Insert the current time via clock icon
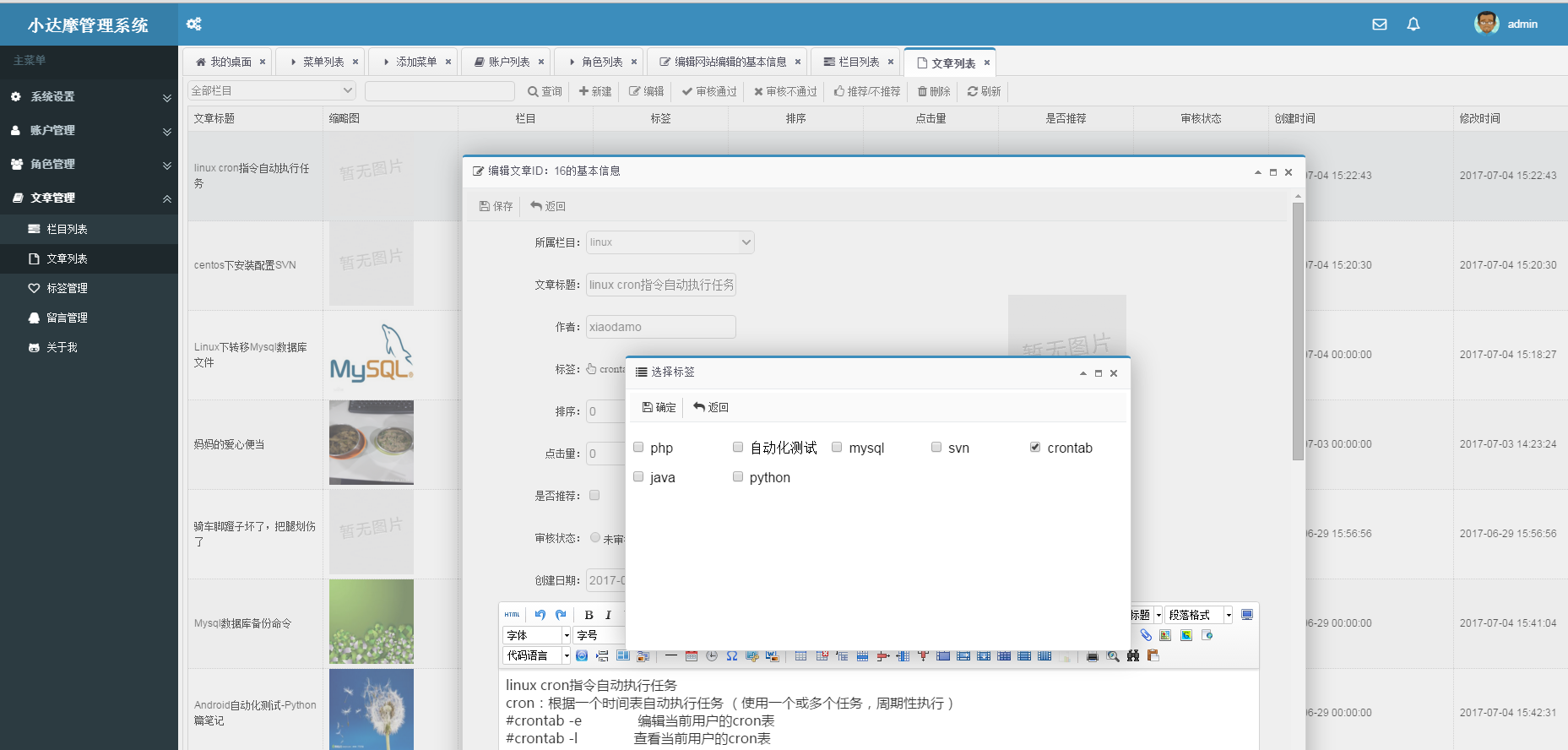This screenshot has height=750, width=1568. pyautogui.click(x=712, y=655)
